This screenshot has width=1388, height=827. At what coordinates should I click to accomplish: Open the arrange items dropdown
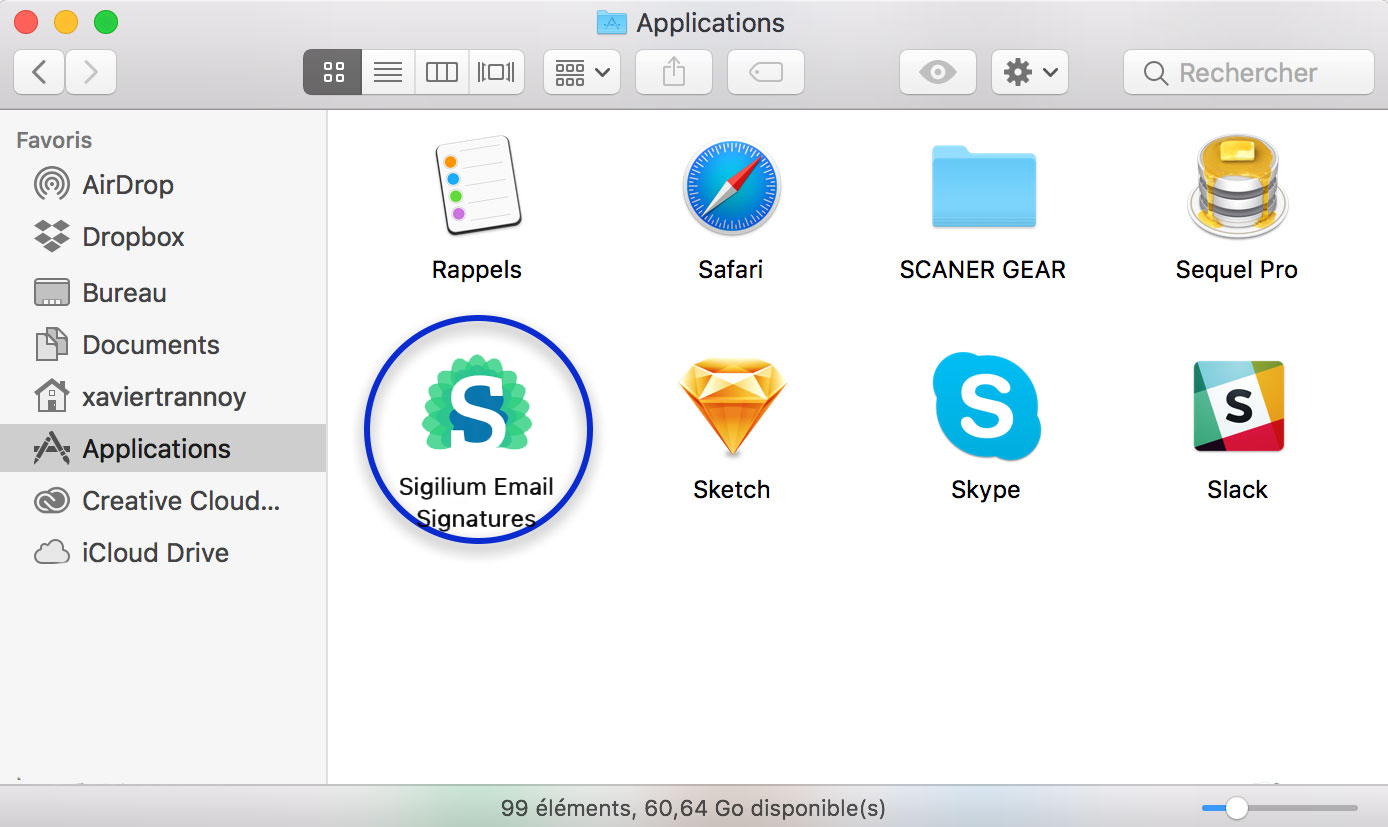[582, 72]
